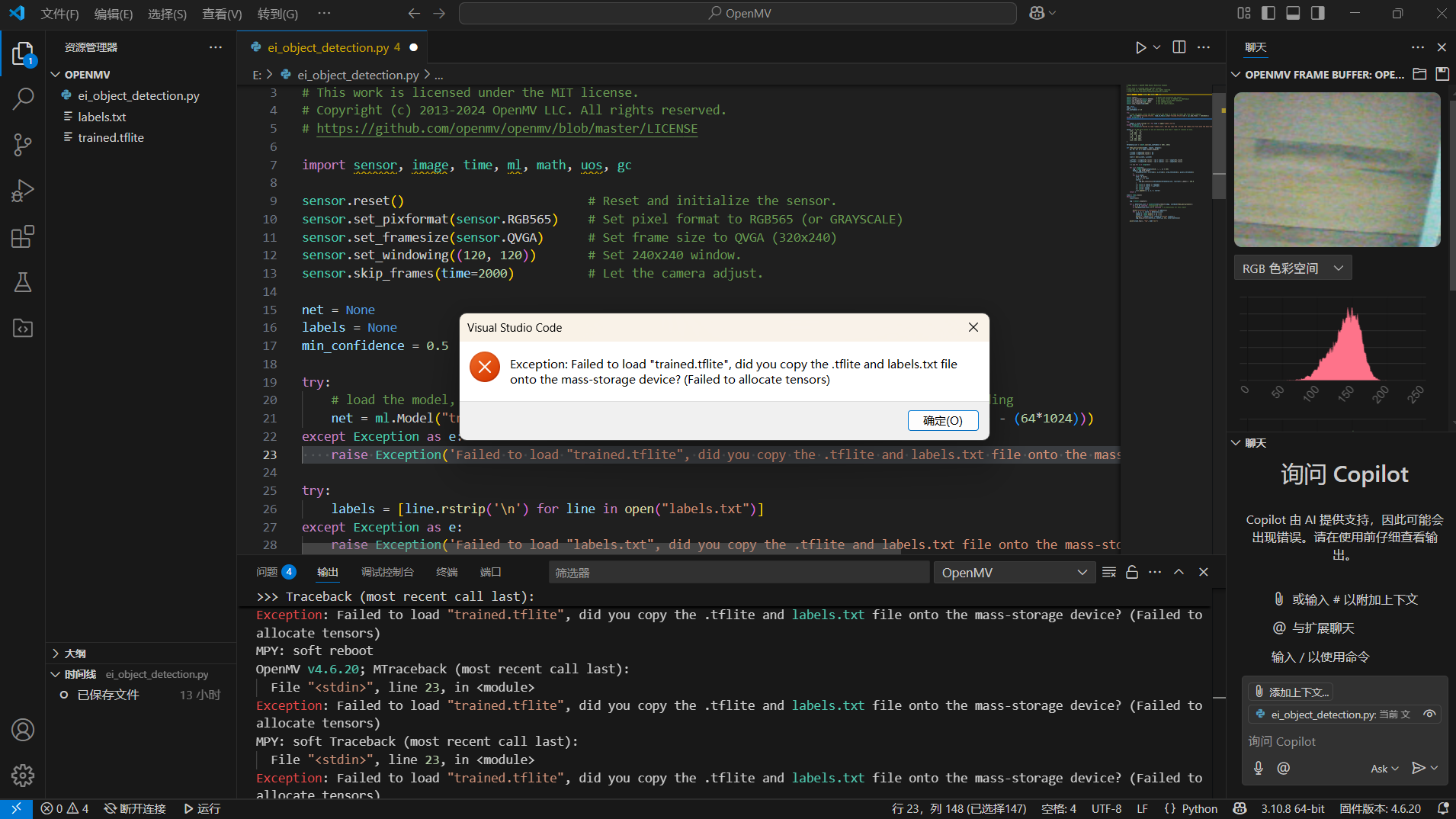1456x819 pixels.
Task: Click the OpenMV command search box
Action: [737, 13]
